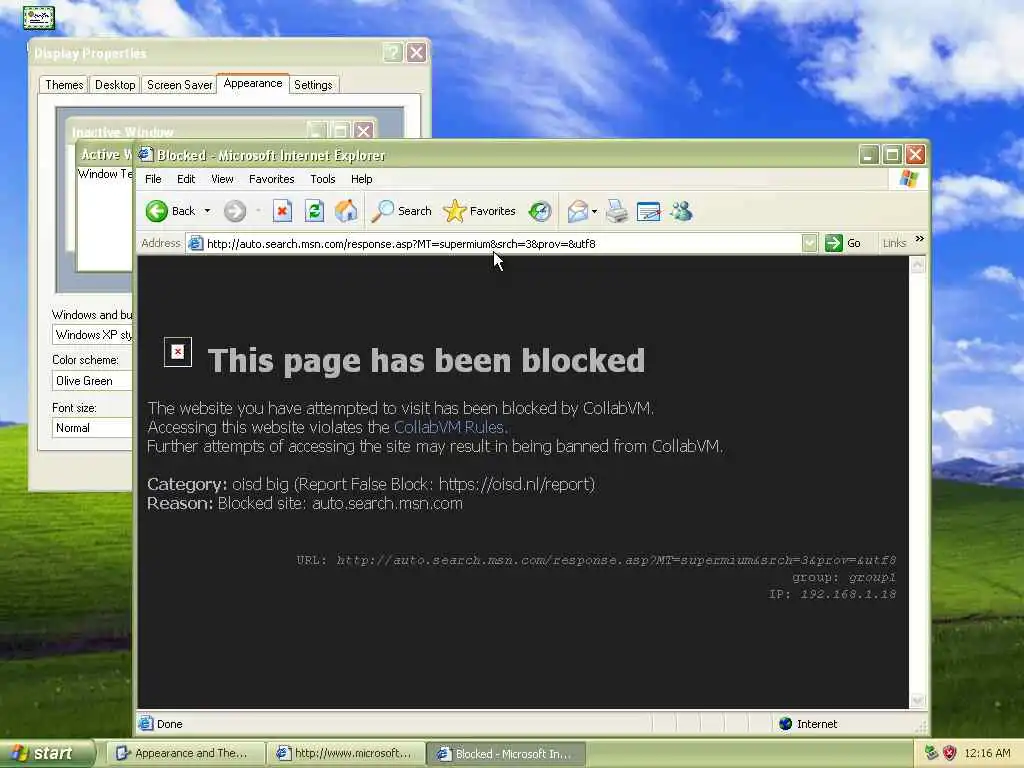The width and height of the screenshot is (1024, 768).
Task: Open the Windows XP style combo box
Action: 92,335
